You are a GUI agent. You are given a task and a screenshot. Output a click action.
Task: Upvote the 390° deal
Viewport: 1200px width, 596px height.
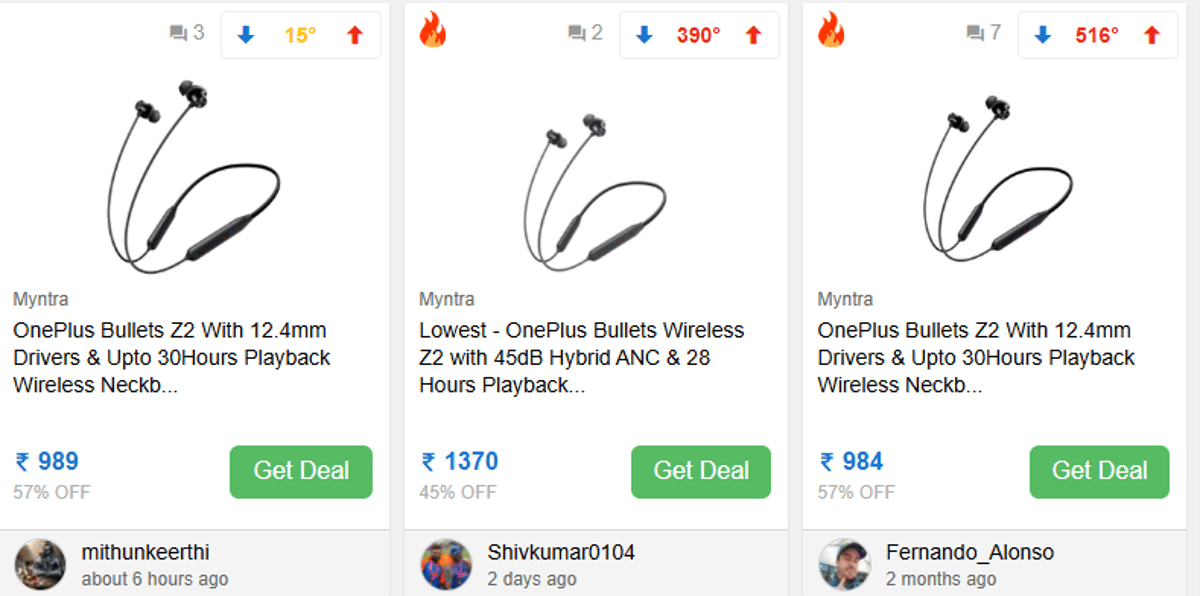[x=753, y=35]
